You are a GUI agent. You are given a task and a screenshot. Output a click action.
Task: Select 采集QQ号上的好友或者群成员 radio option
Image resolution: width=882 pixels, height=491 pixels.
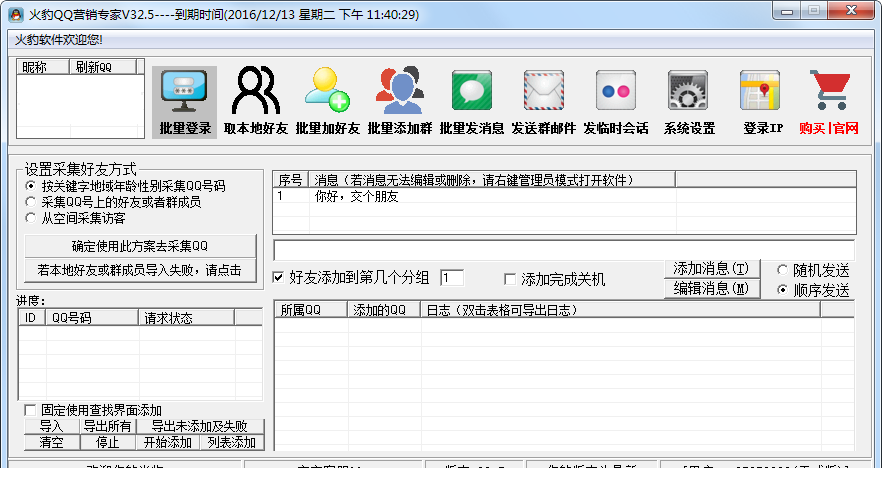(30, 201)
